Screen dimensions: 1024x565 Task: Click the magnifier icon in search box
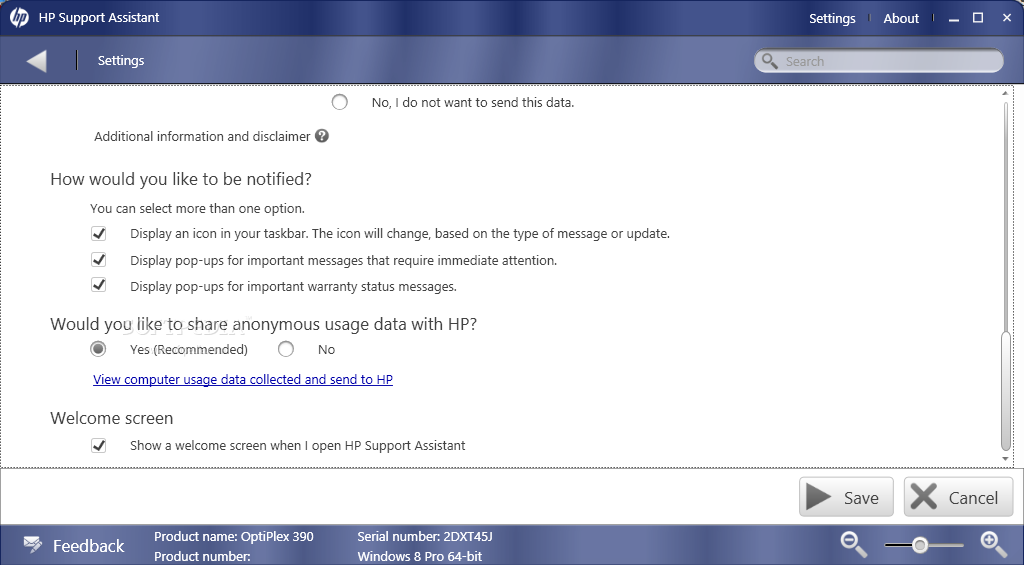pos(770,61)
